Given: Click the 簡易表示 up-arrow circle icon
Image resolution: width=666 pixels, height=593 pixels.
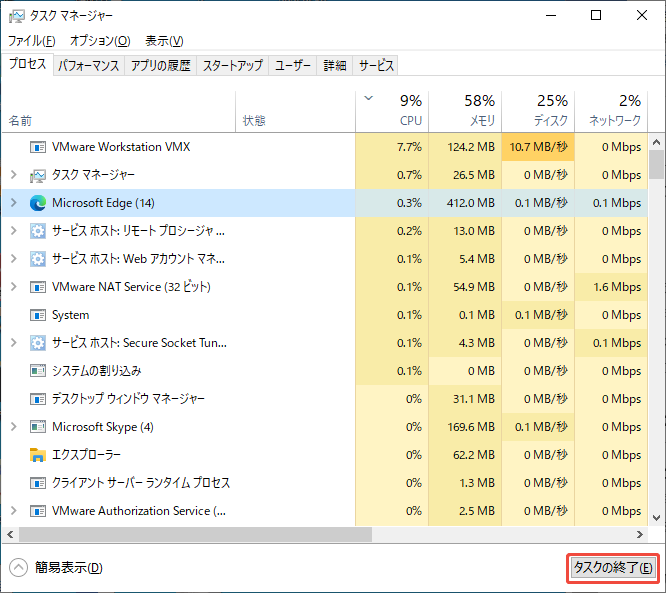Looking at the screenshot, I should point(18,568).
